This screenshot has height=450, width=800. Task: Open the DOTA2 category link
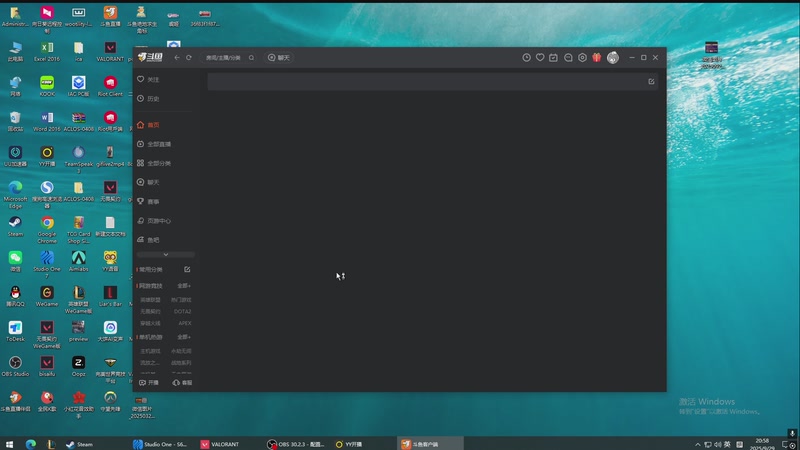[182, 312]
